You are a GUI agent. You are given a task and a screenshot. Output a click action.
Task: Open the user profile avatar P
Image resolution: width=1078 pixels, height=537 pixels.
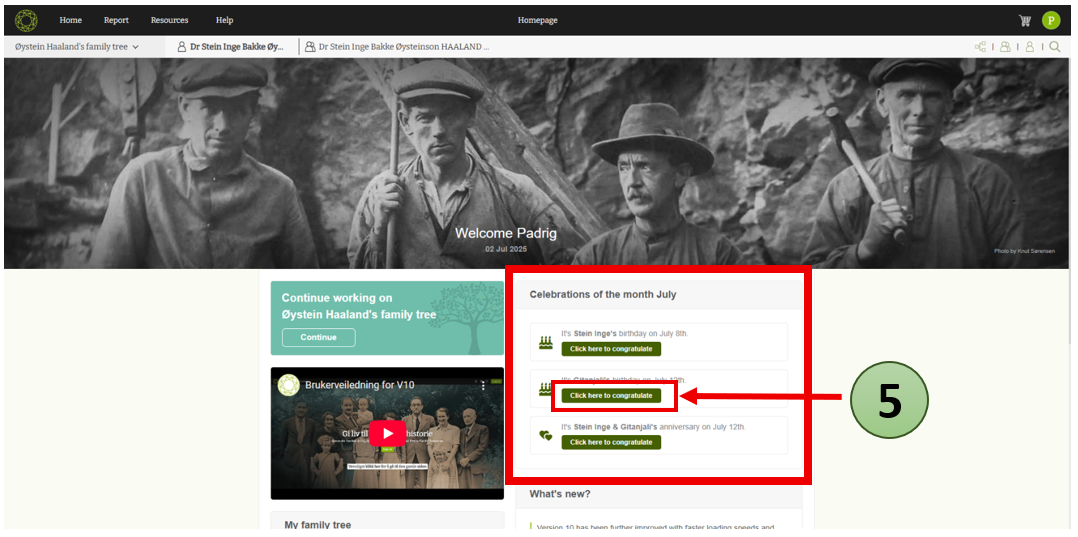coord(1050,20)
